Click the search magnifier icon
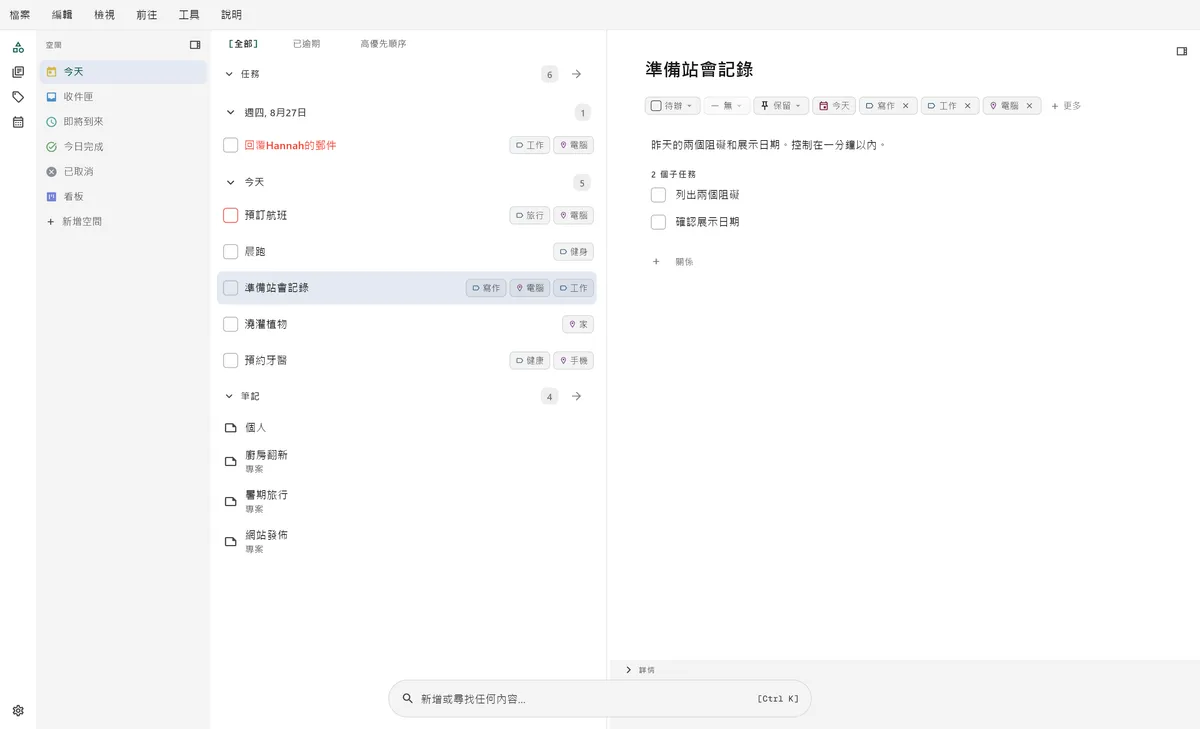This screenshot has height=729, width=1200. coord(407,699)
